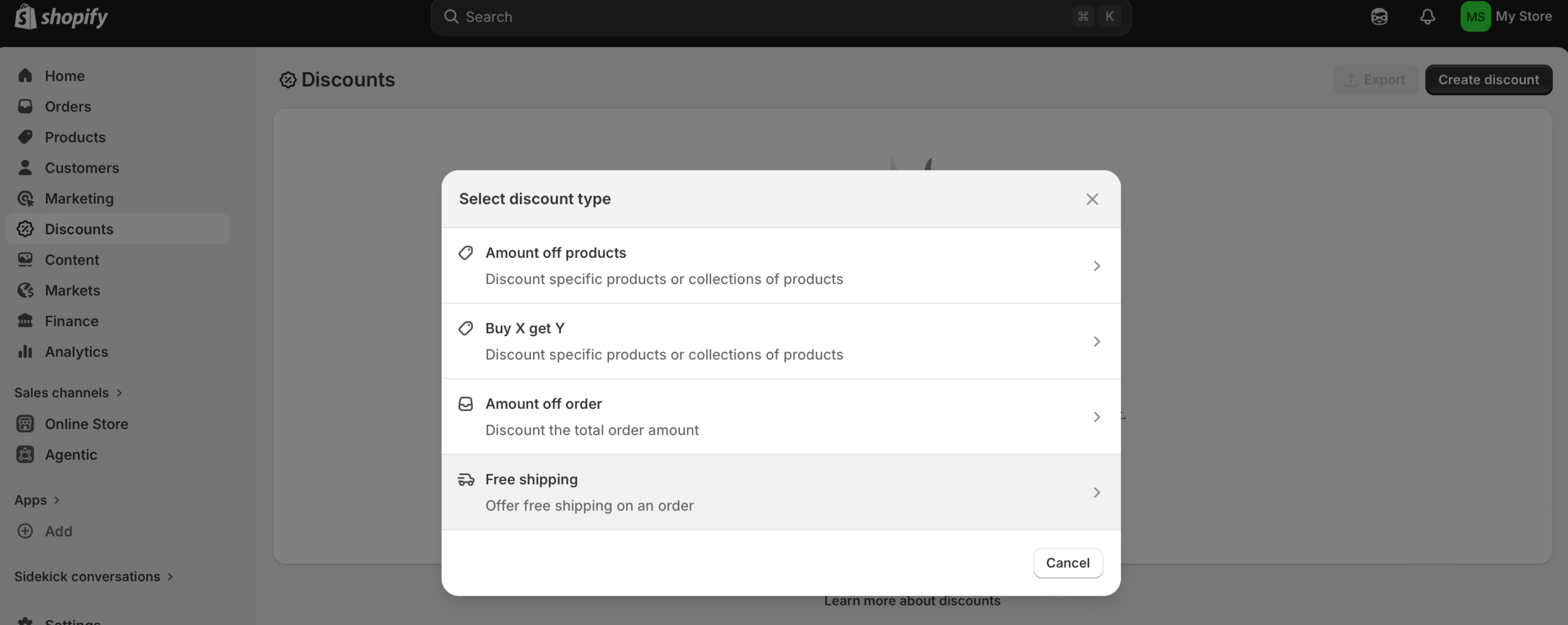This screenshot has width=1568, height=625.
Task: Open Amount off products via chevron
Action: coord(1097,266)
